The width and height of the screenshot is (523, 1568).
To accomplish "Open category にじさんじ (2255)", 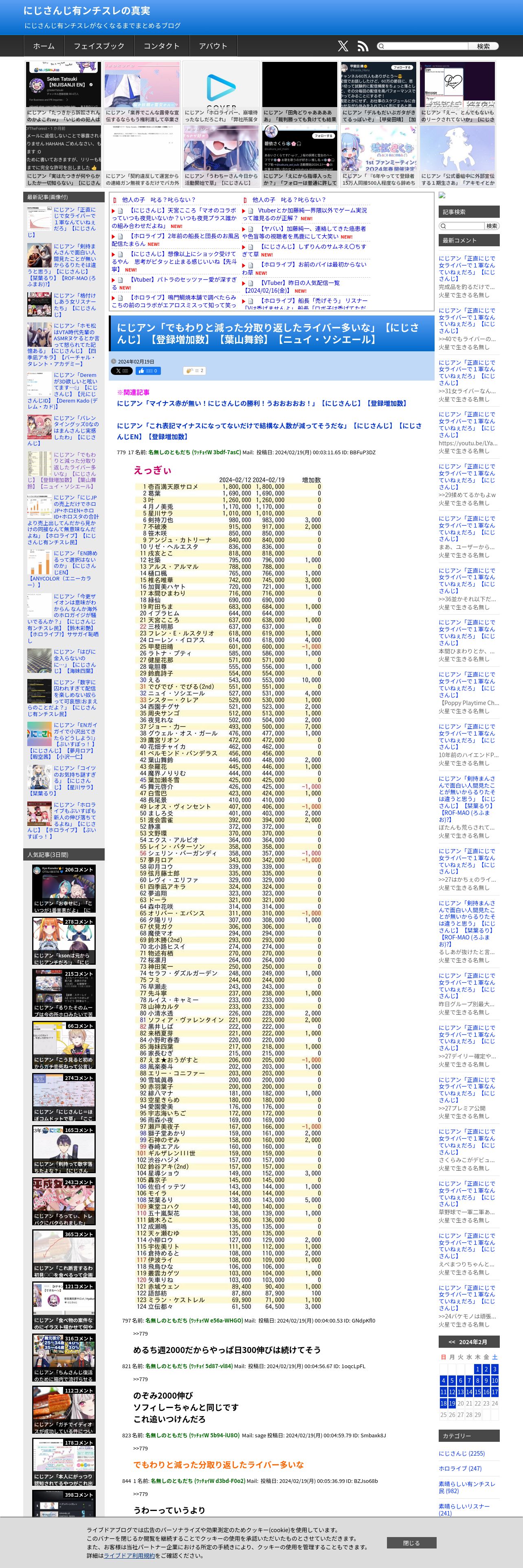I will click(462, 1453).
